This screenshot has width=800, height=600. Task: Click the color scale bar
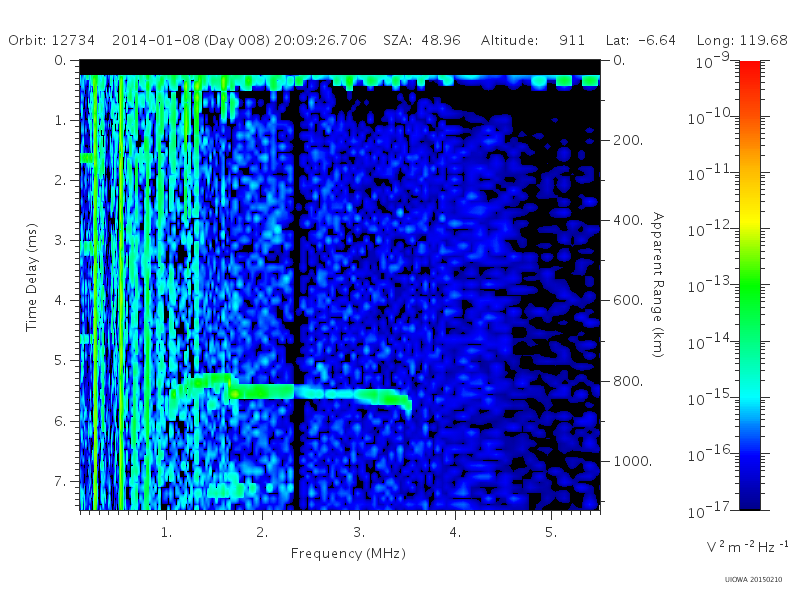pos(749,285)
